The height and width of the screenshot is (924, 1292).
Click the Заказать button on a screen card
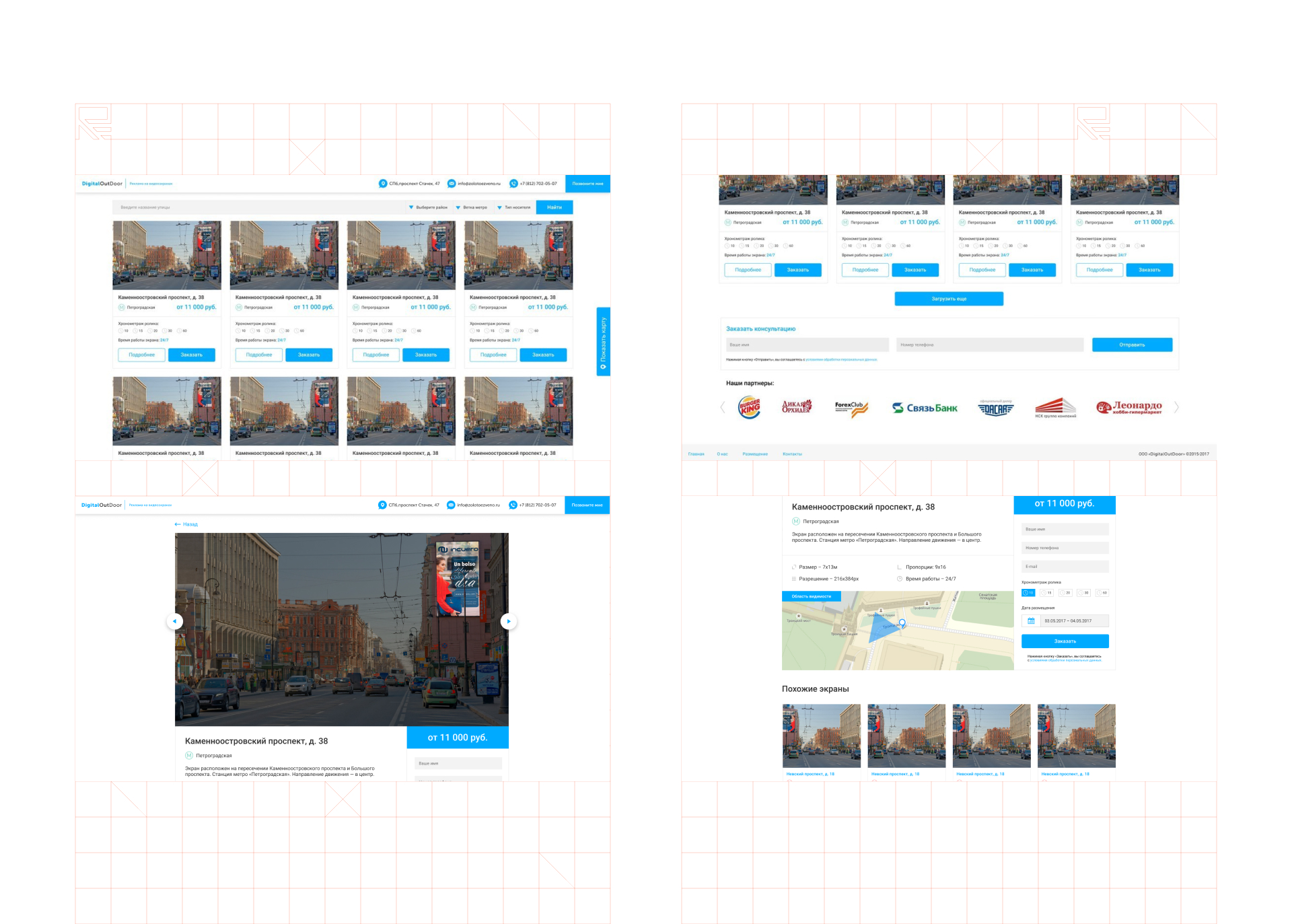[x=192, y=355]
